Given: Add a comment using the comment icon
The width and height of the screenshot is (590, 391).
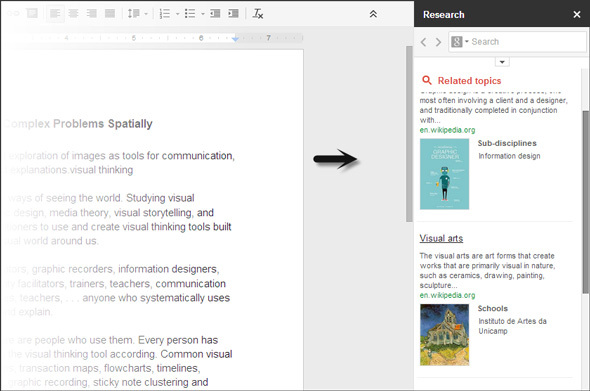Looking at the screenshot, I should pos(32,14).
